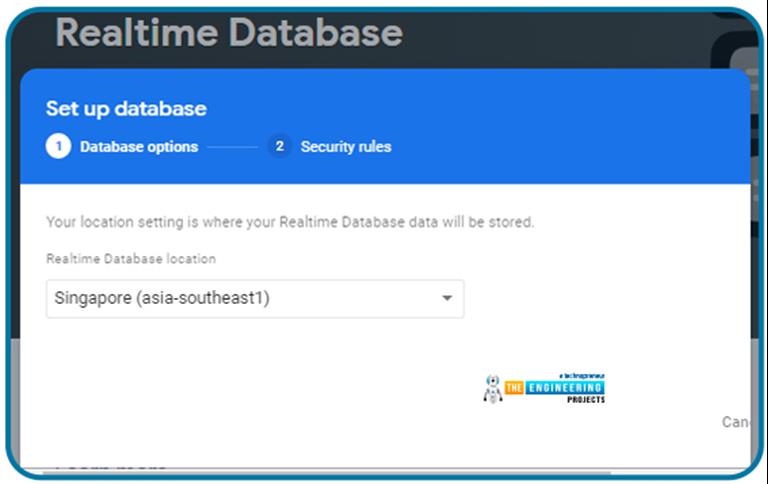Select the Singapore (asia-southeast1) location field

tap(240, 298)
